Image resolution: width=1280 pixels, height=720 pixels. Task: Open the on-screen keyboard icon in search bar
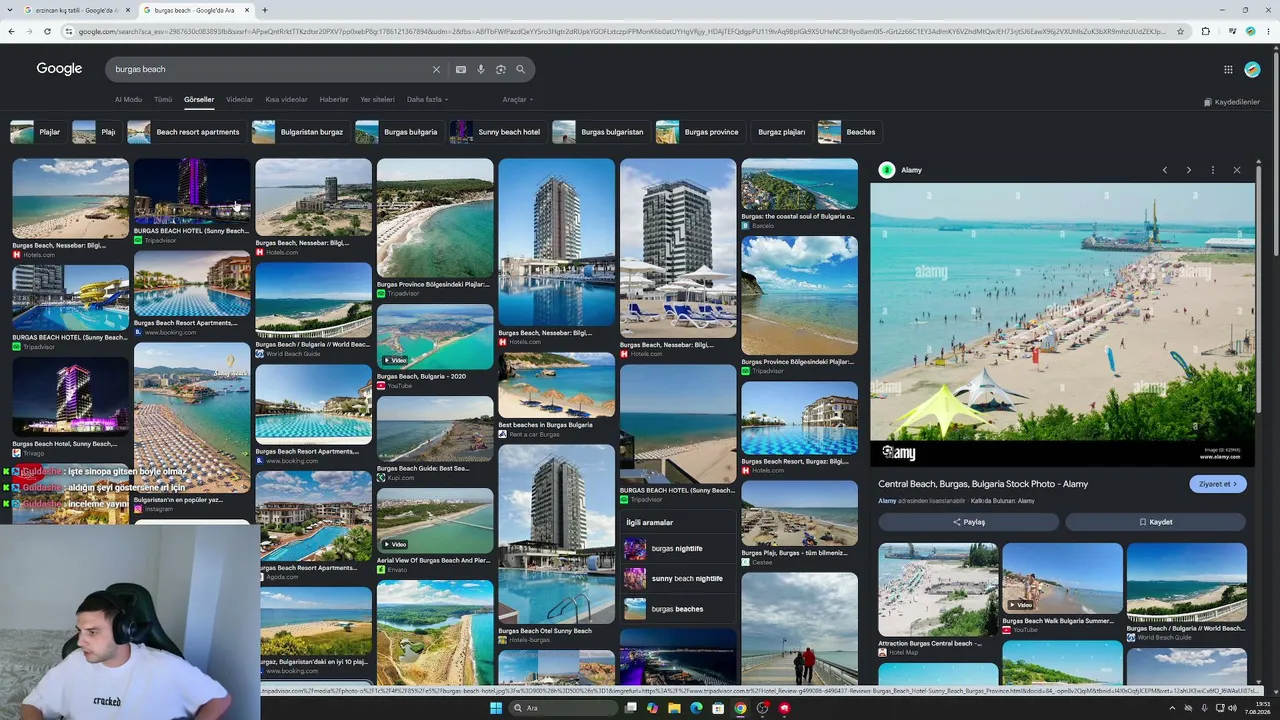pos(460,69)
